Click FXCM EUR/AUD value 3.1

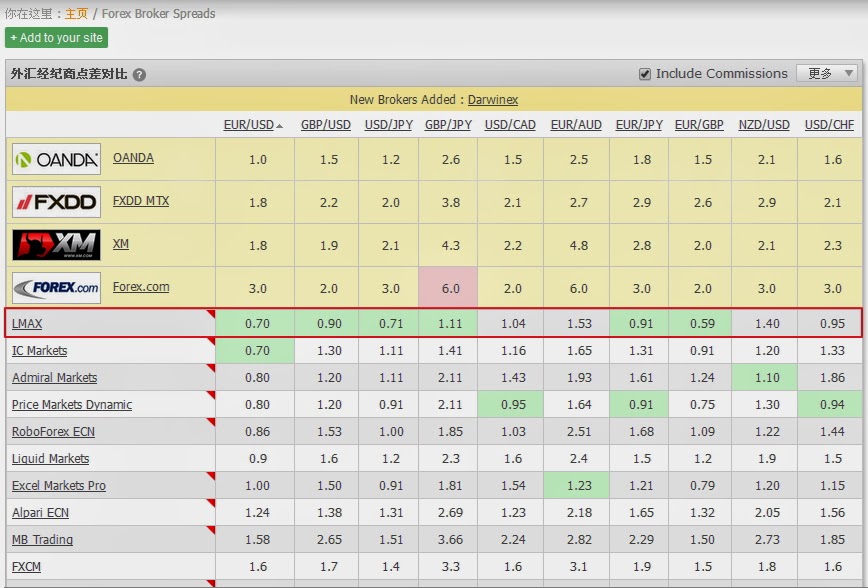(x=578, y=567)
